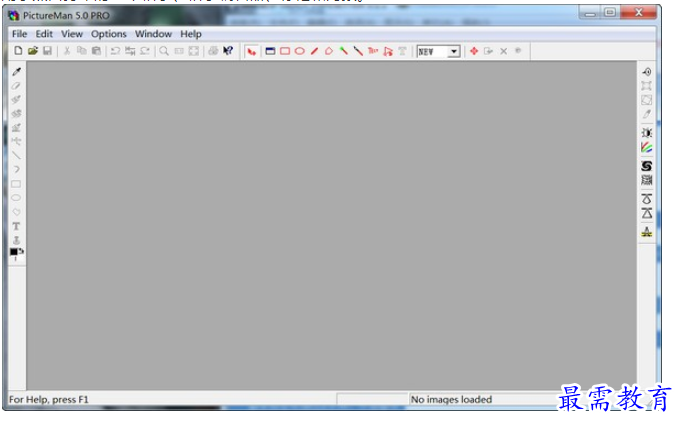Select the ellipse shape tool in left toolbox
The image size is (680, 430).
[16, 198]
